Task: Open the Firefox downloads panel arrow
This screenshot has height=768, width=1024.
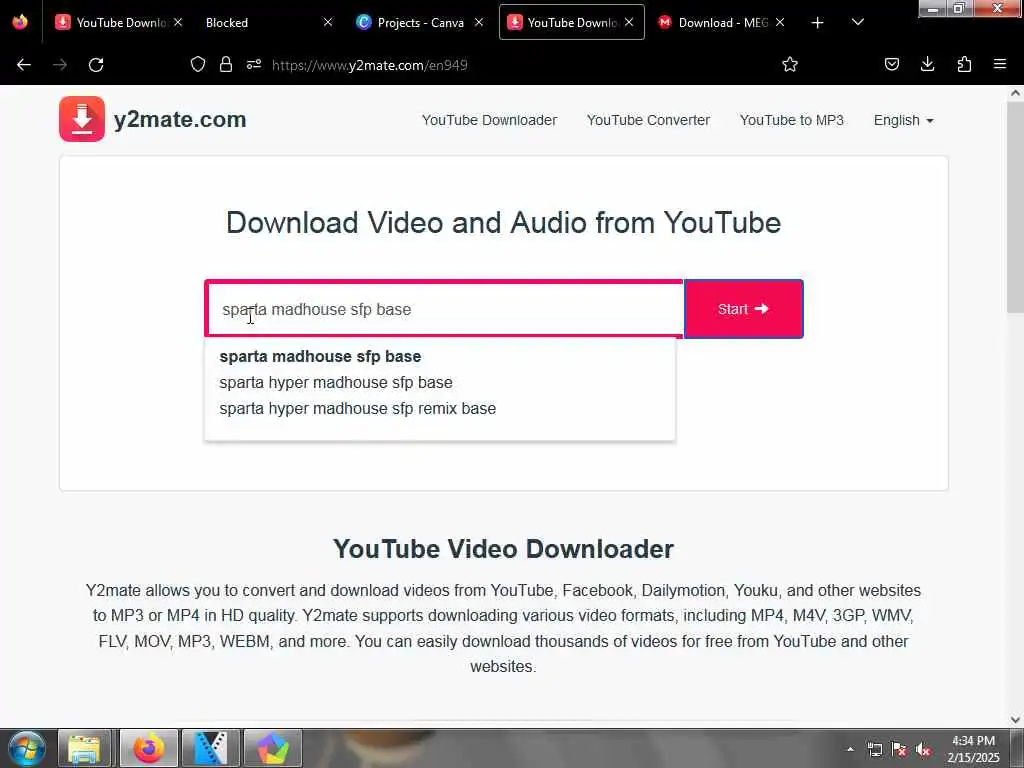Action: (927, 64)
